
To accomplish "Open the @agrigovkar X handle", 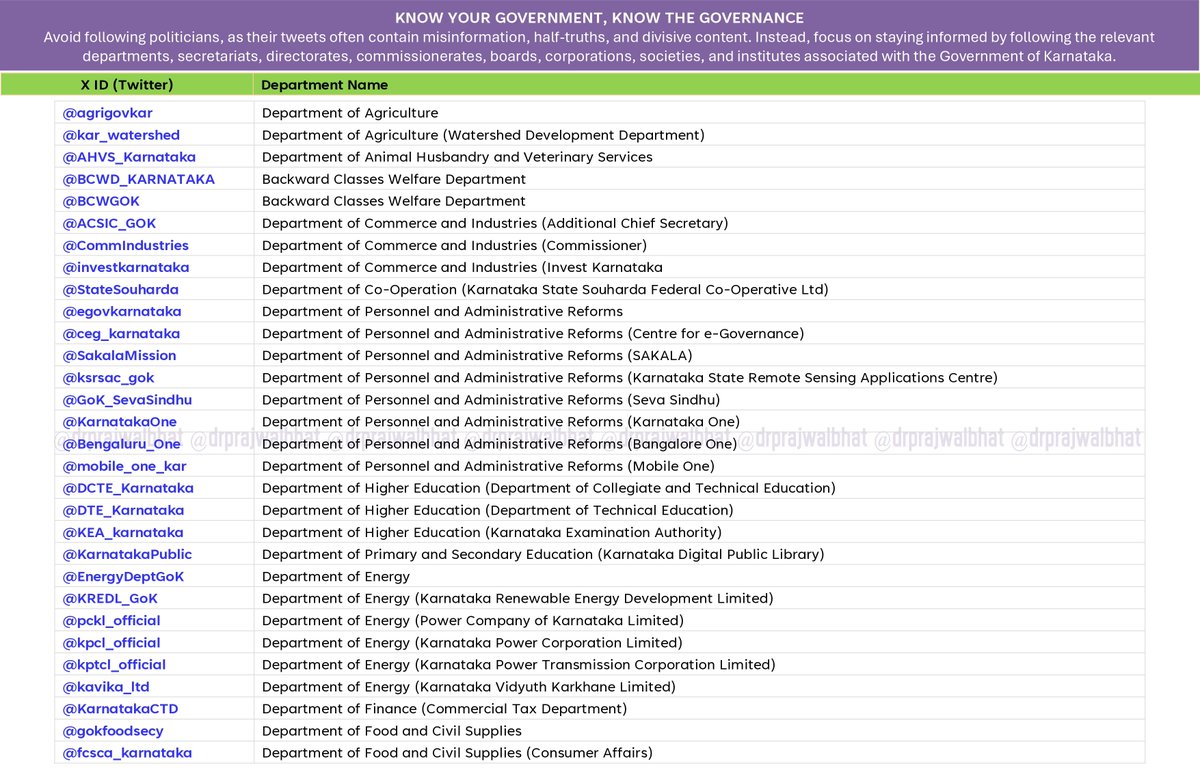I will click(107, 113).
